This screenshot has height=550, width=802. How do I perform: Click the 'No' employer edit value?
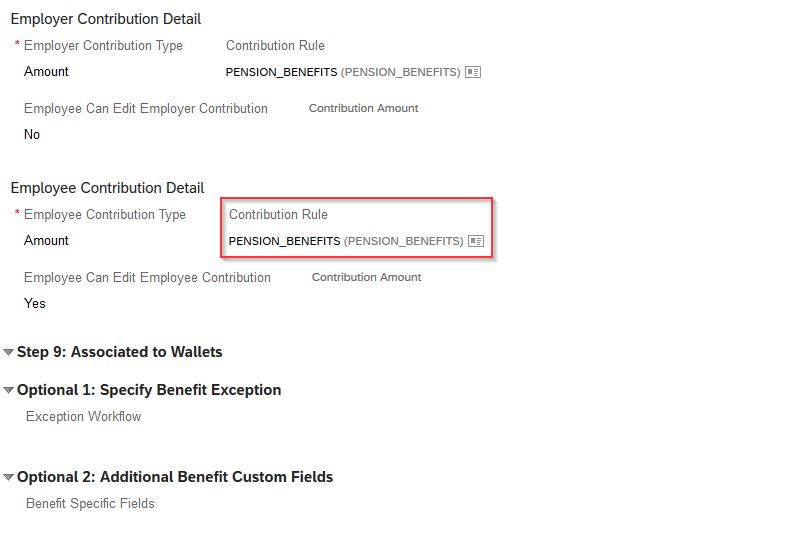click(x=32, y=135)
